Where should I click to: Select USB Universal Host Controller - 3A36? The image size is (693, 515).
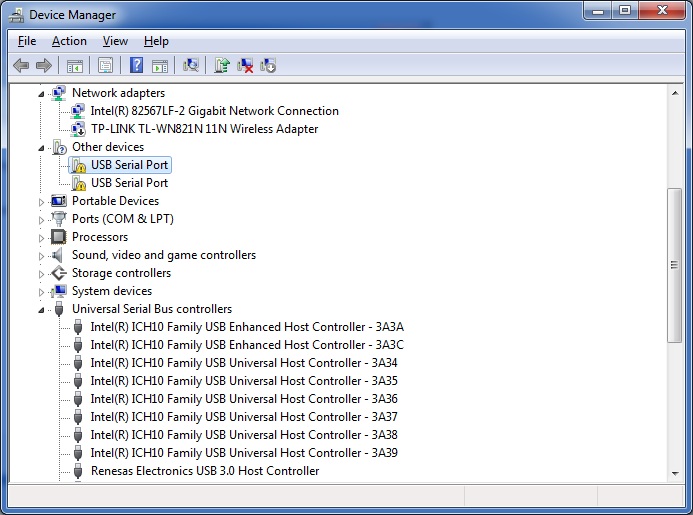244,399
